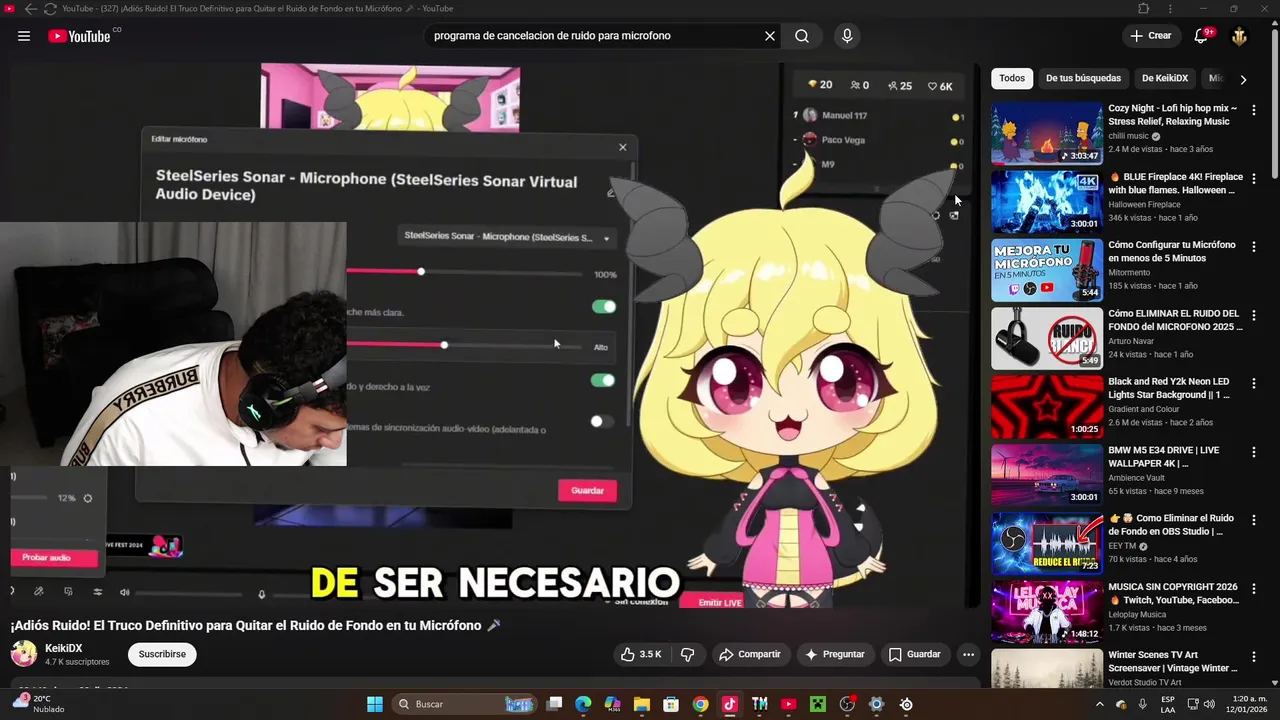Open File Explorer from the taskbar
Image resolution: width=1280 pixels, height=720 pixels.
(642, 704)
